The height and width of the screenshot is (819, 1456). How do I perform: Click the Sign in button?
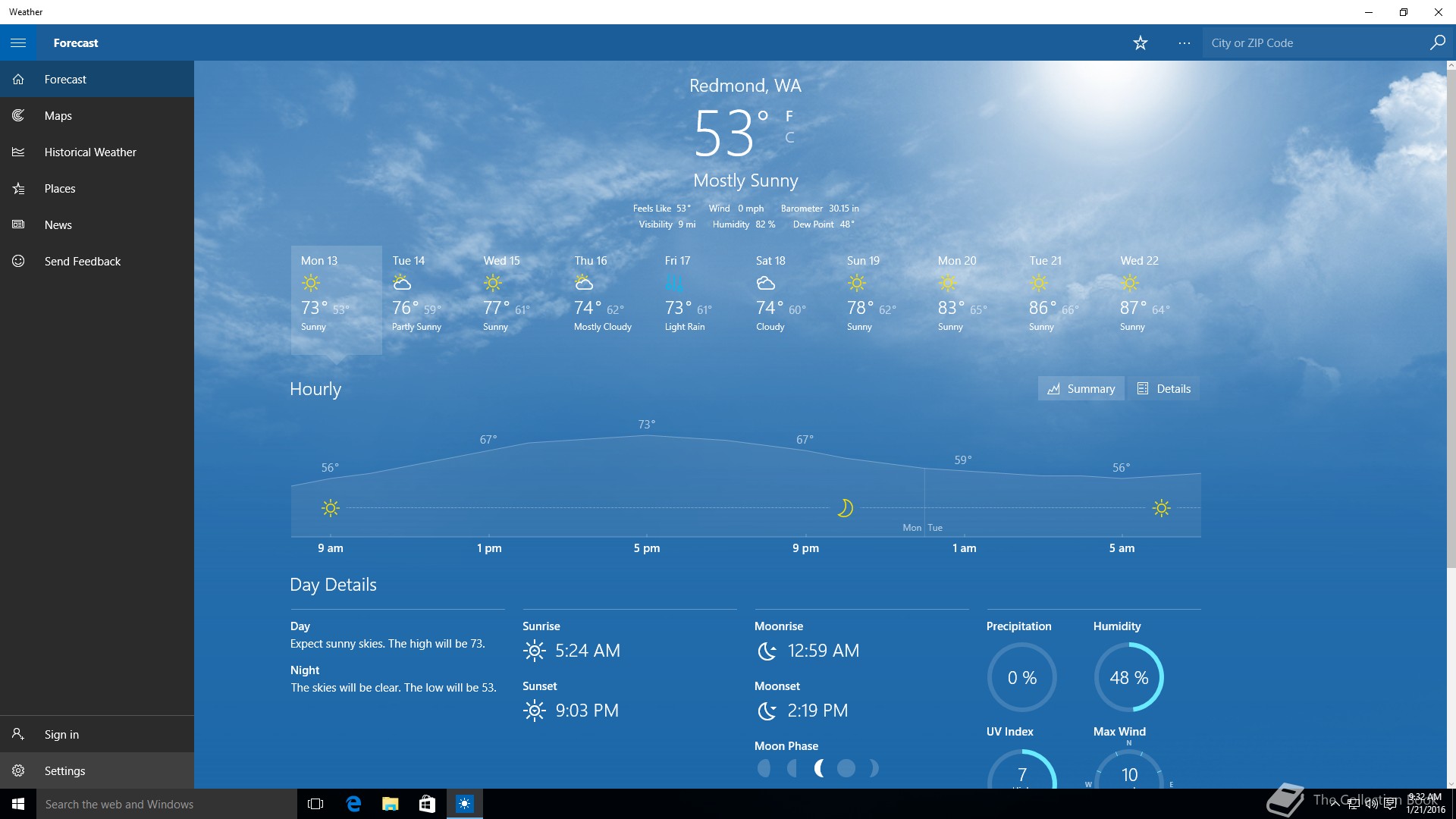97,734
